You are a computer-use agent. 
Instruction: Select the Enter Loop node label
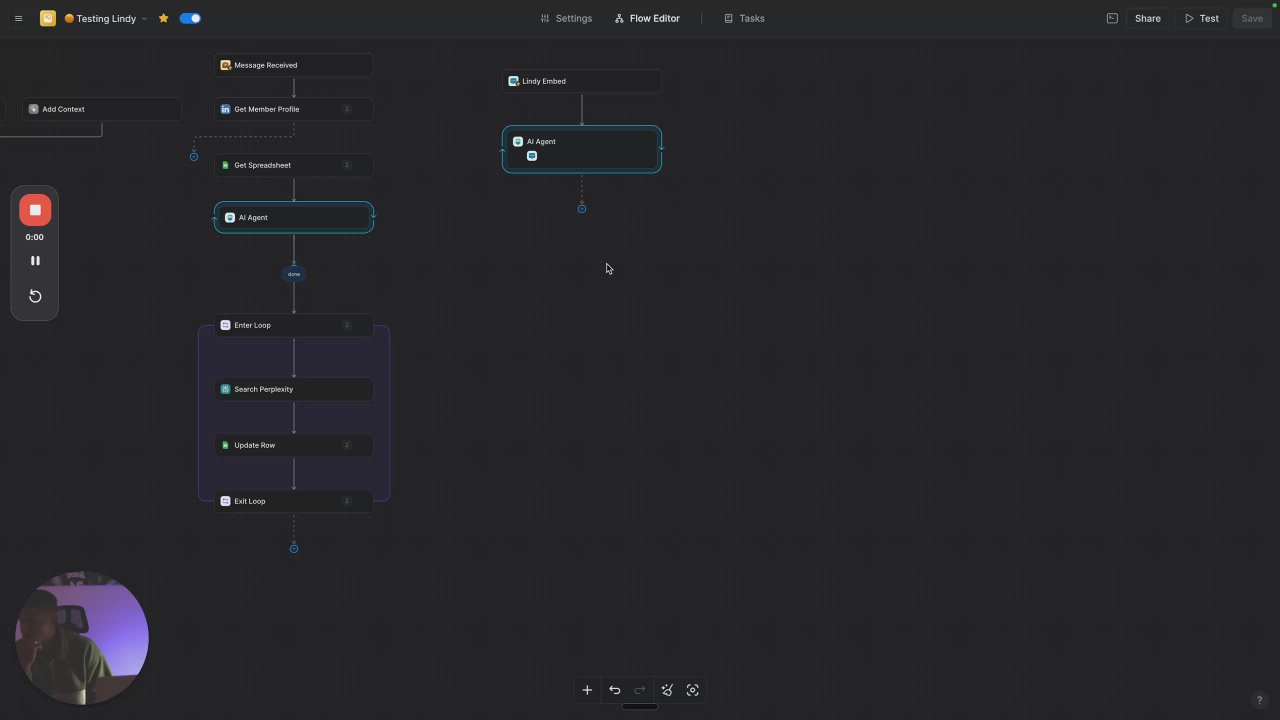[252, 325]
